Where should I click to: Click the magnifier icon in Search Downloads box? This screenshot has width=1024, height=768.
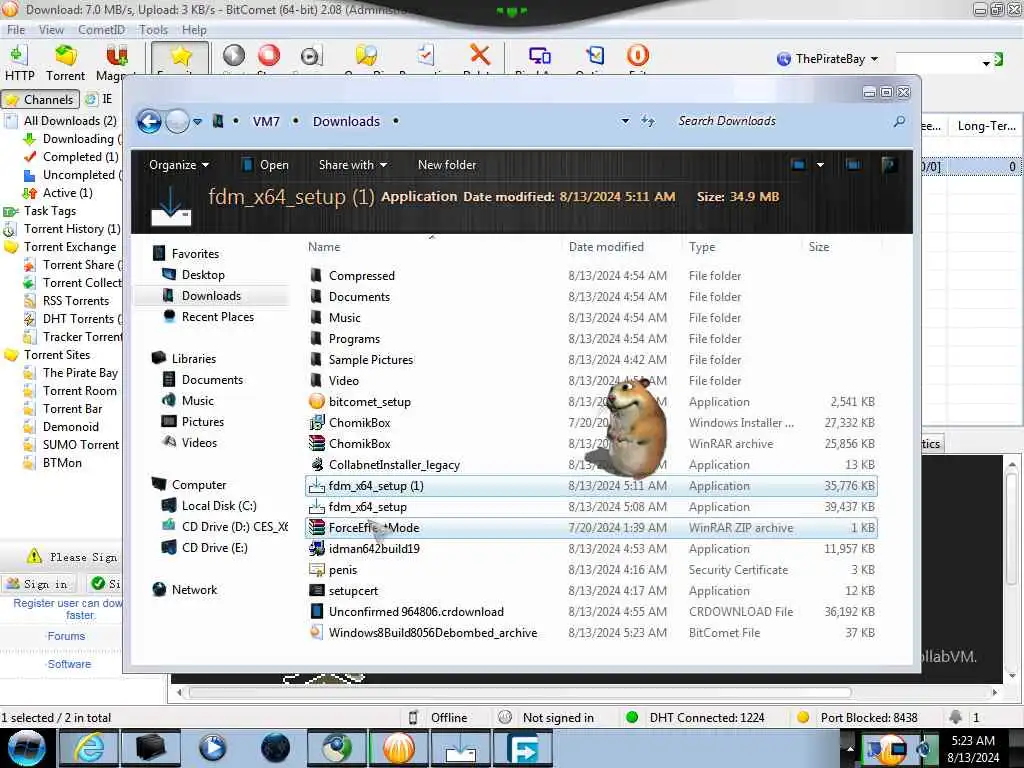899,121
